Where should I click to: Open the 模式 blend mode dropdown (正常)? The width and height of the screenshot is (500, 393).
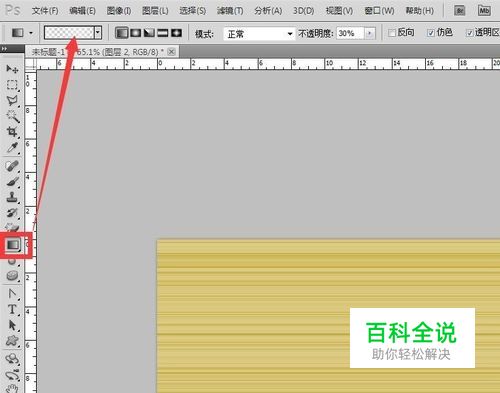tap(259, 34)
